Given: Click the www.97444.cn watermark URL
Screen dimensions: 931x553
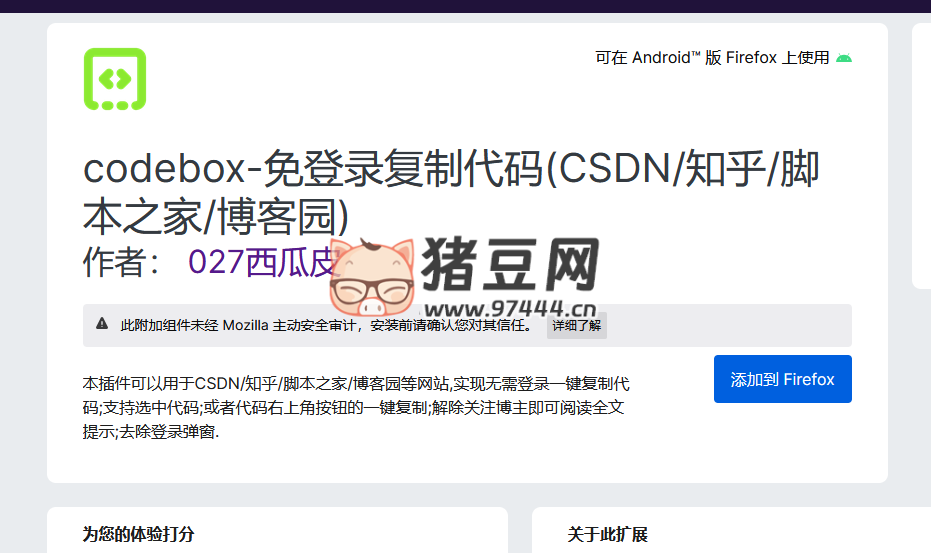Looking at the screenshot, I should click(x=511, y=309).
